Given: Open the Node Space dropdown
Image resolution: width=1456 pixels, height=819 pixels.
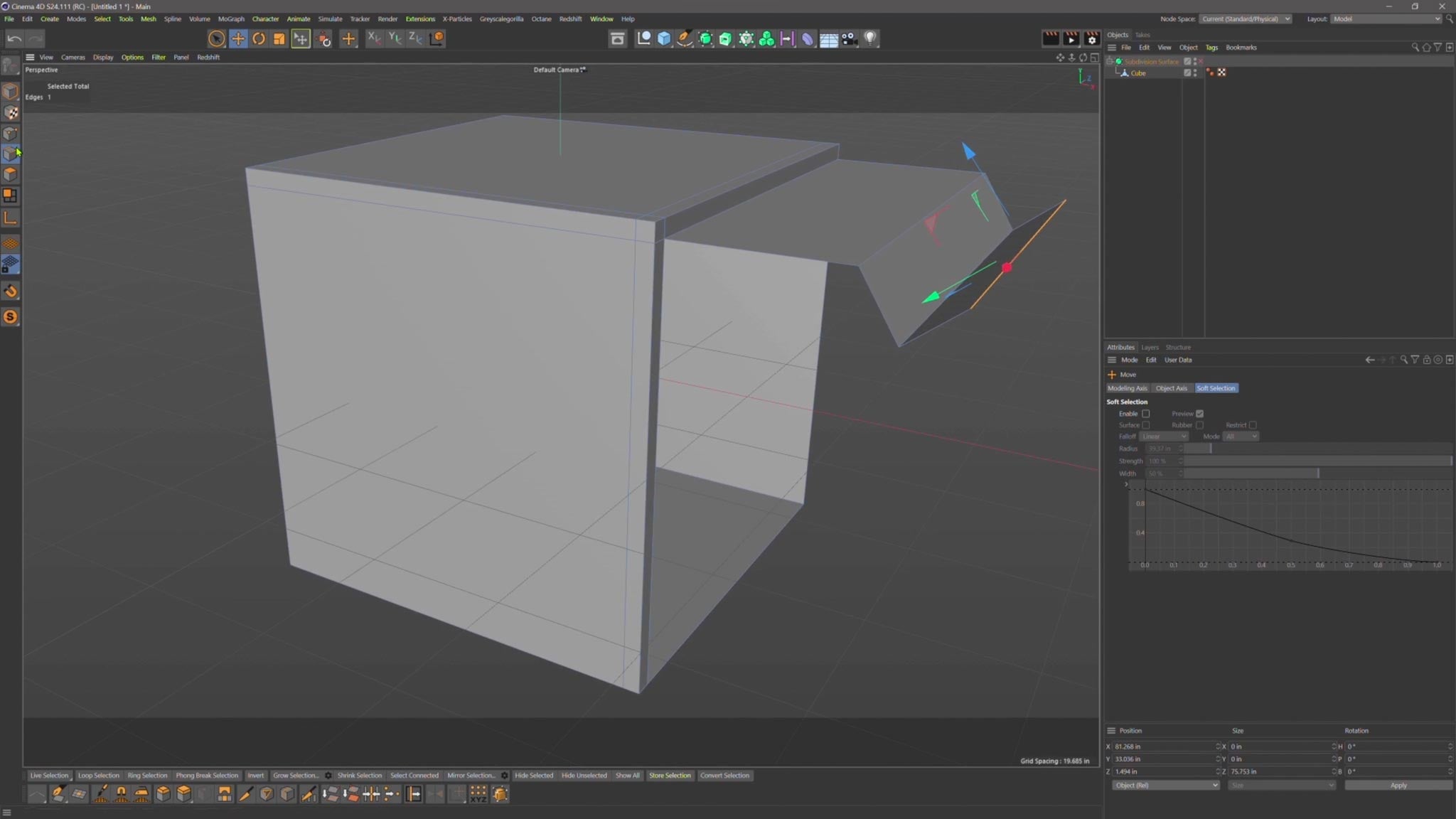Looking at the screenshot, I should coord(1246,18).
